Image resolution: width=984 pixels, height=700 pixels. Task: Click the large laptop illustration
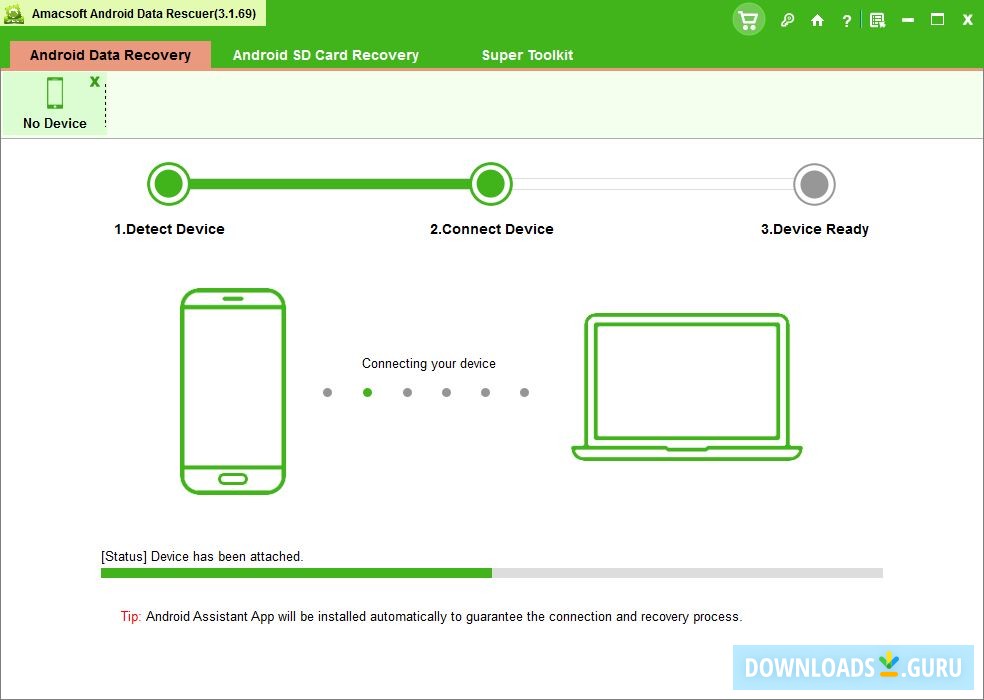pos(687,387)
